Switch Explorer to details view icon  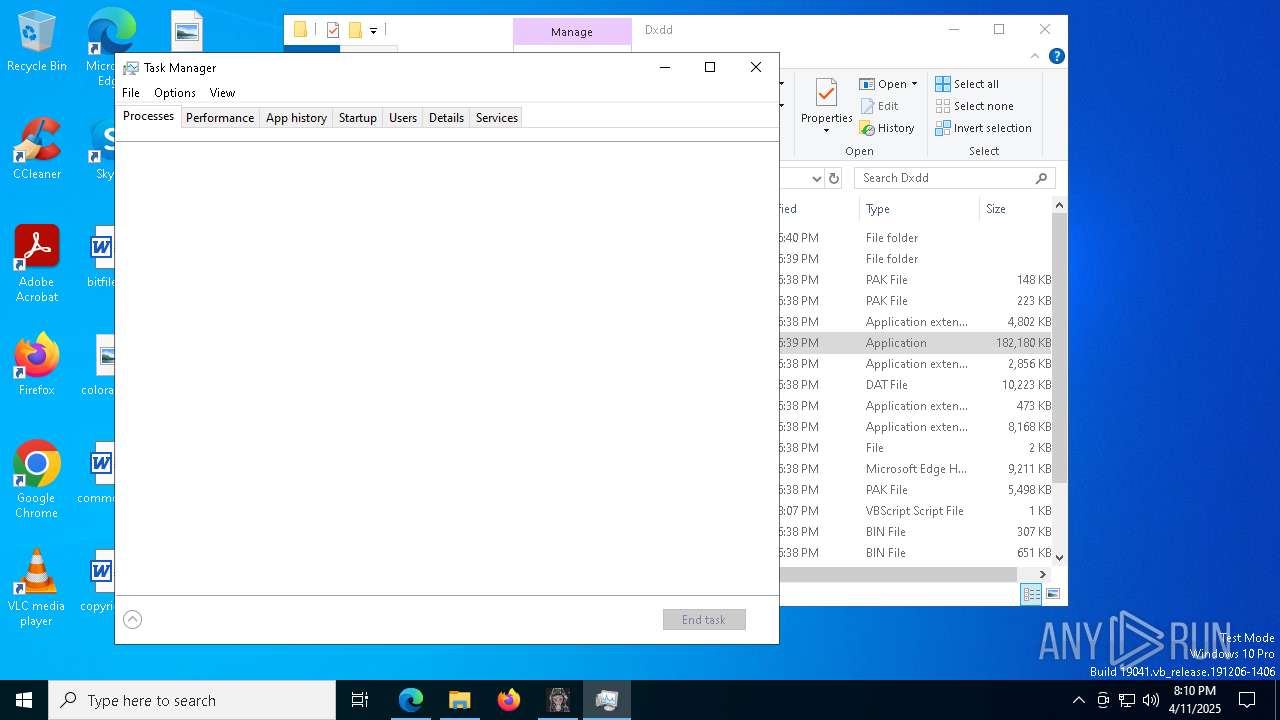1031,594
